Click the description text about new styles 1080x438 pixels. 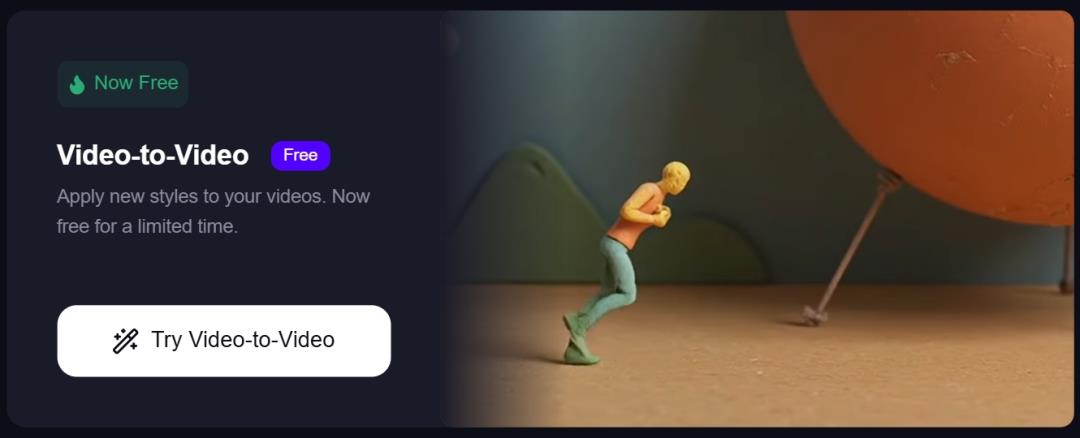coord(214,211)
